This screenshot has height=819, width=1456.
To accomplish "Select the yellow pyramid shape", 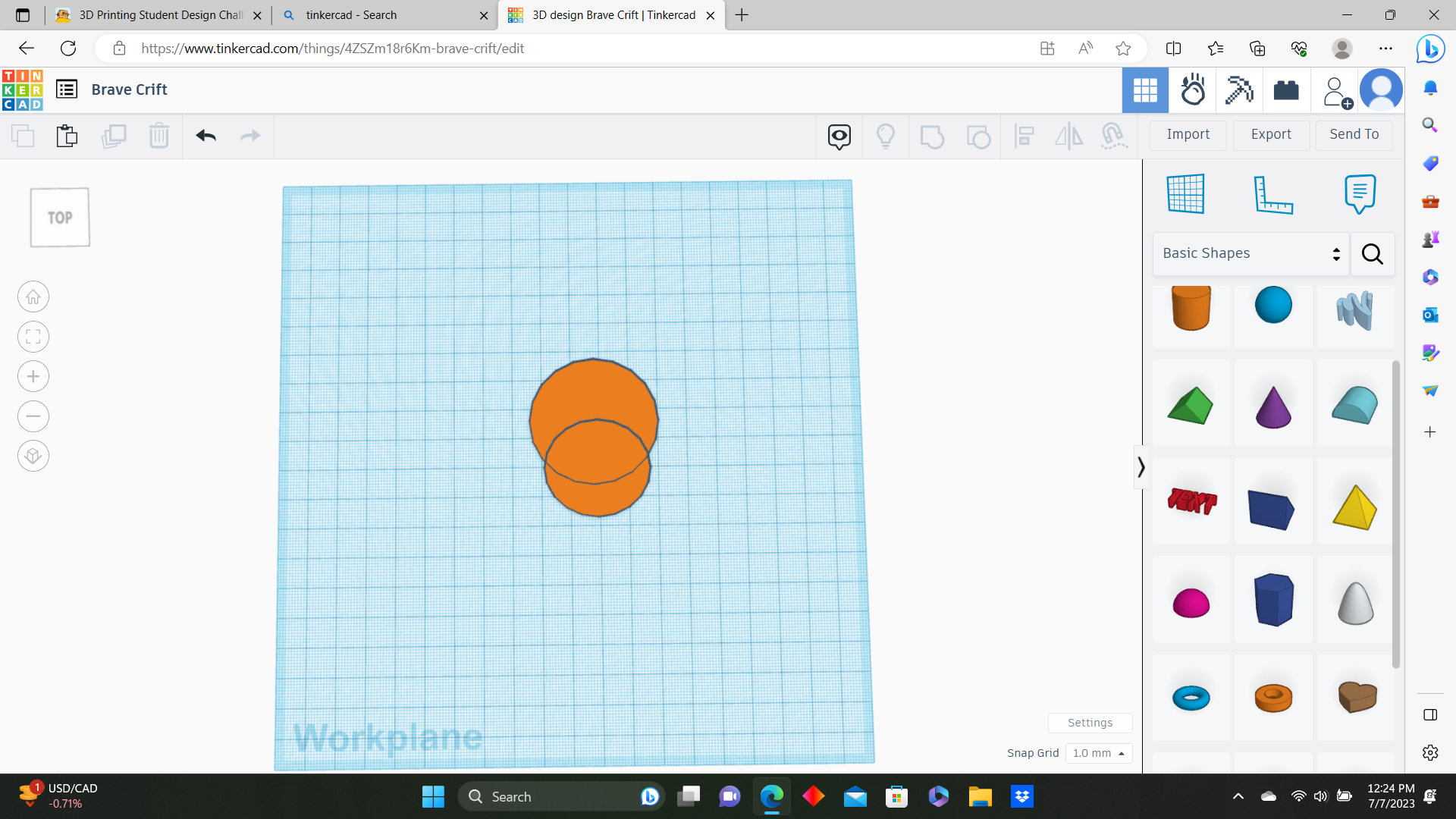I will [x=1355, y=507].
